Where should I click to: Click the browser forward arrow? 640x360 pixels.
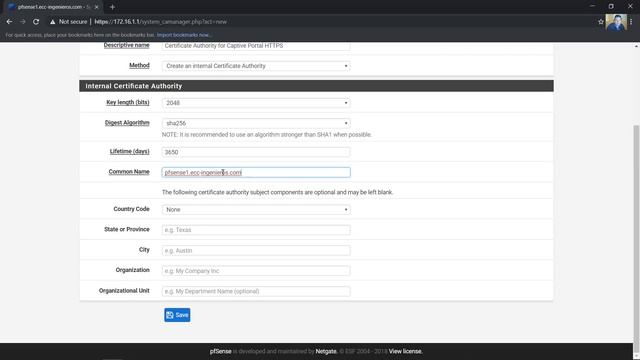pos(22,22)
